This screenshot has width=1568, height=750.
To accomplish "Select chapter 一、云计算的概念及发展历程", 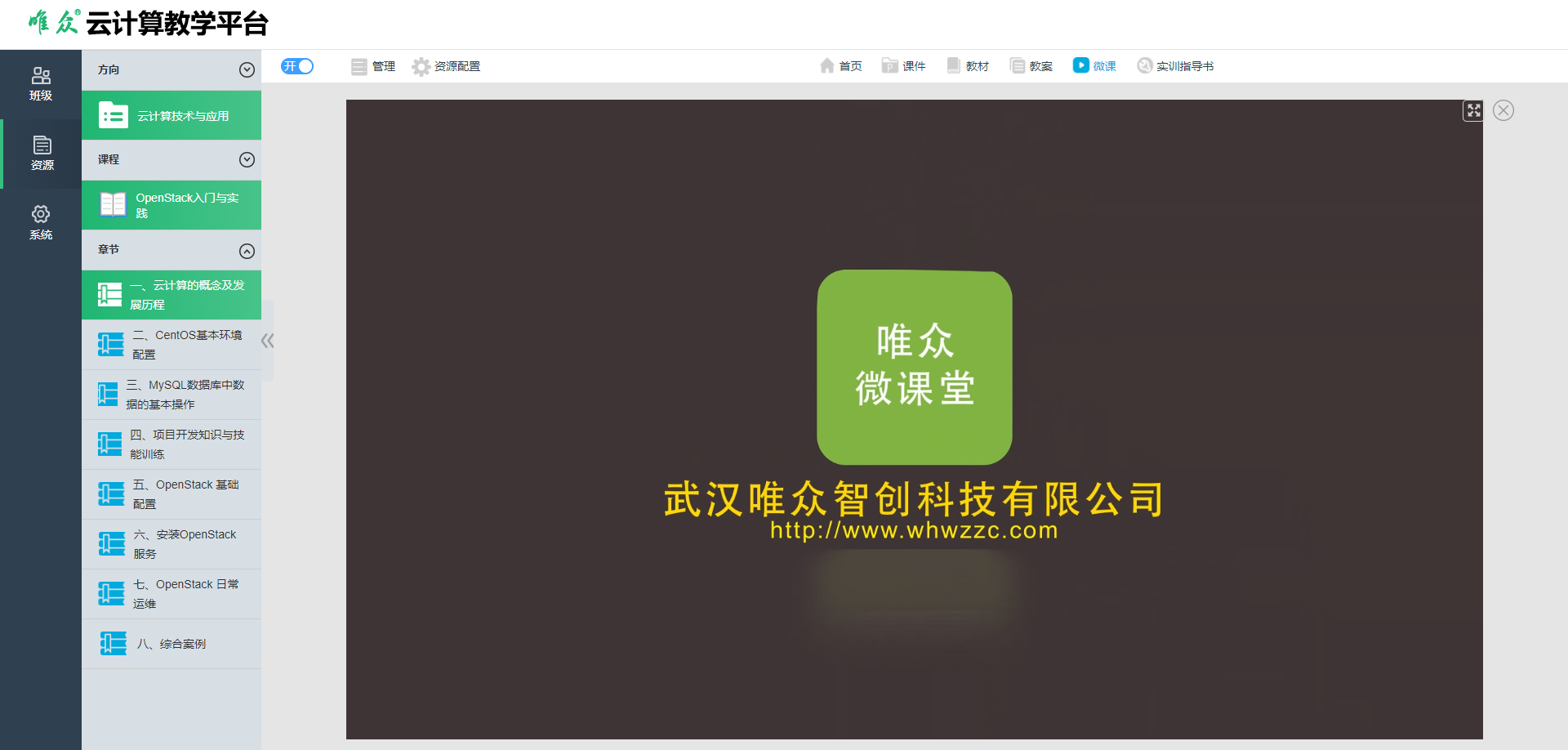I will click(171, 295).
